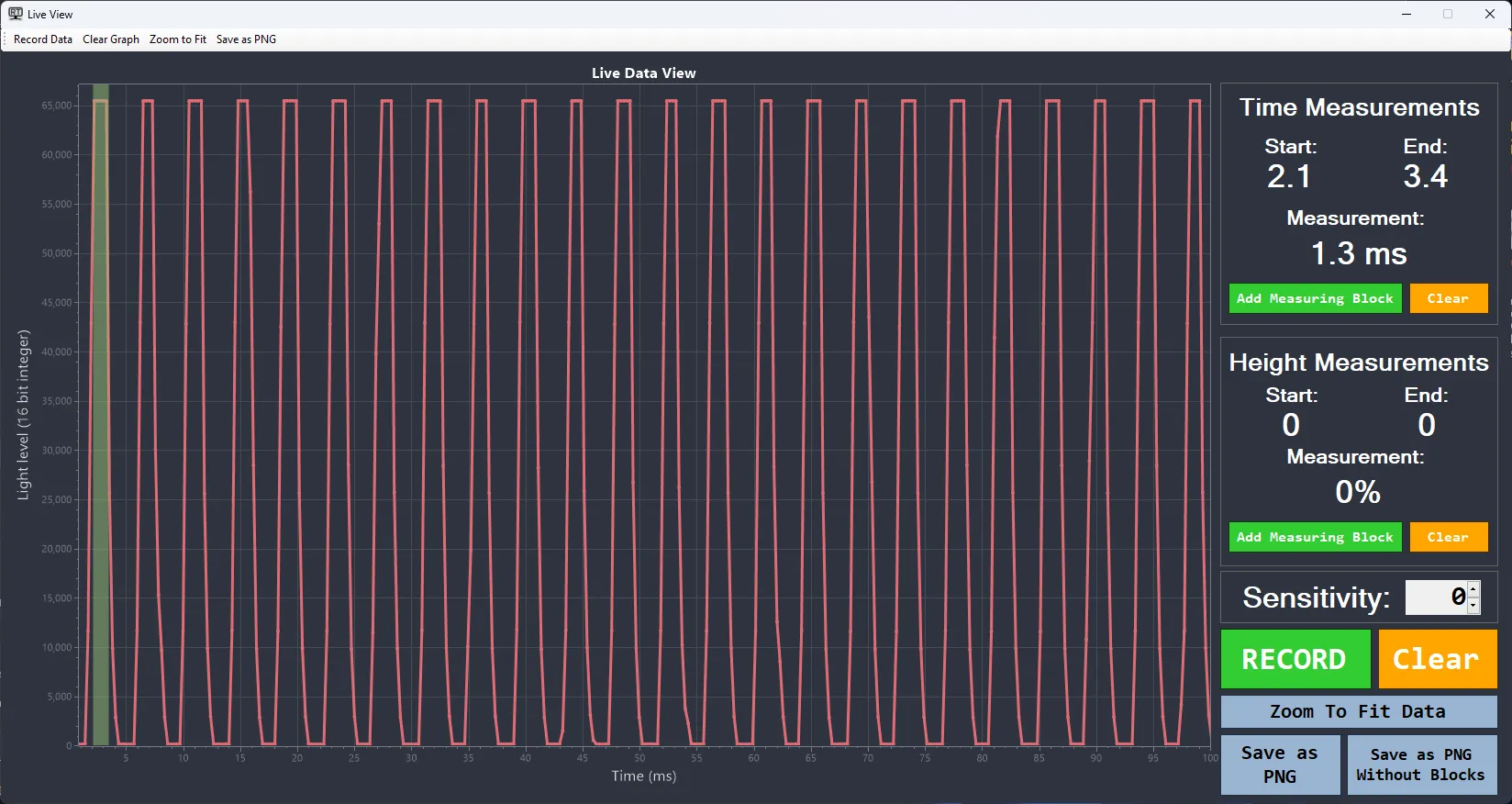Click the blue Save as PNG button
The width and height of the screenshot is (1512, 804).
point(1280,765)
